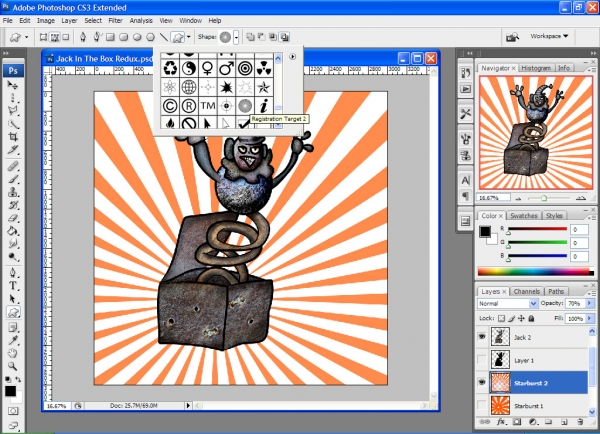Switch to the Swatches tab

(523, 215)
